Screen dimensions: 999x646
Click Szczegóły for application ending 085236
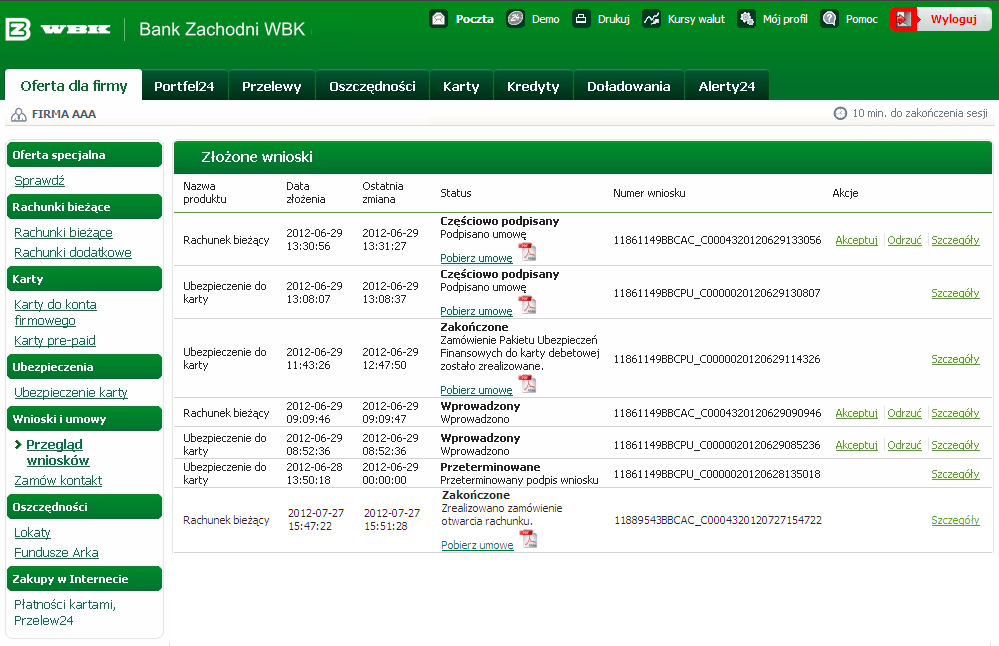pos(955,445)
